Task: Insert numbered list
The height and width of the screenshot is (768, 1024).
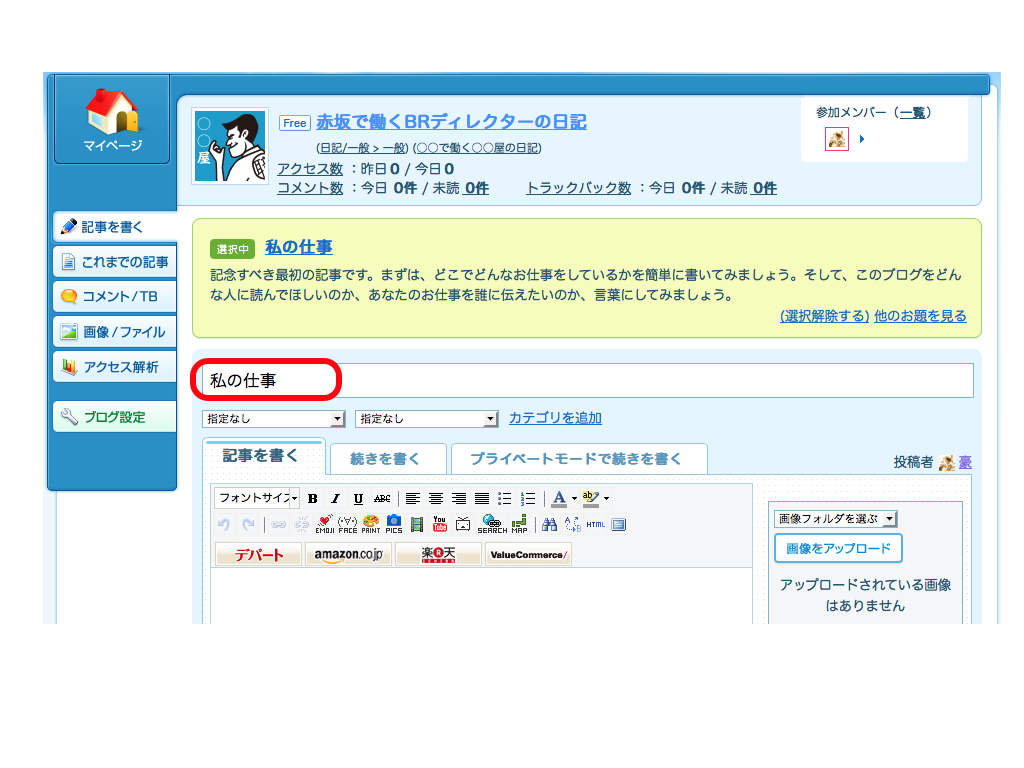Action: [528, 498]
